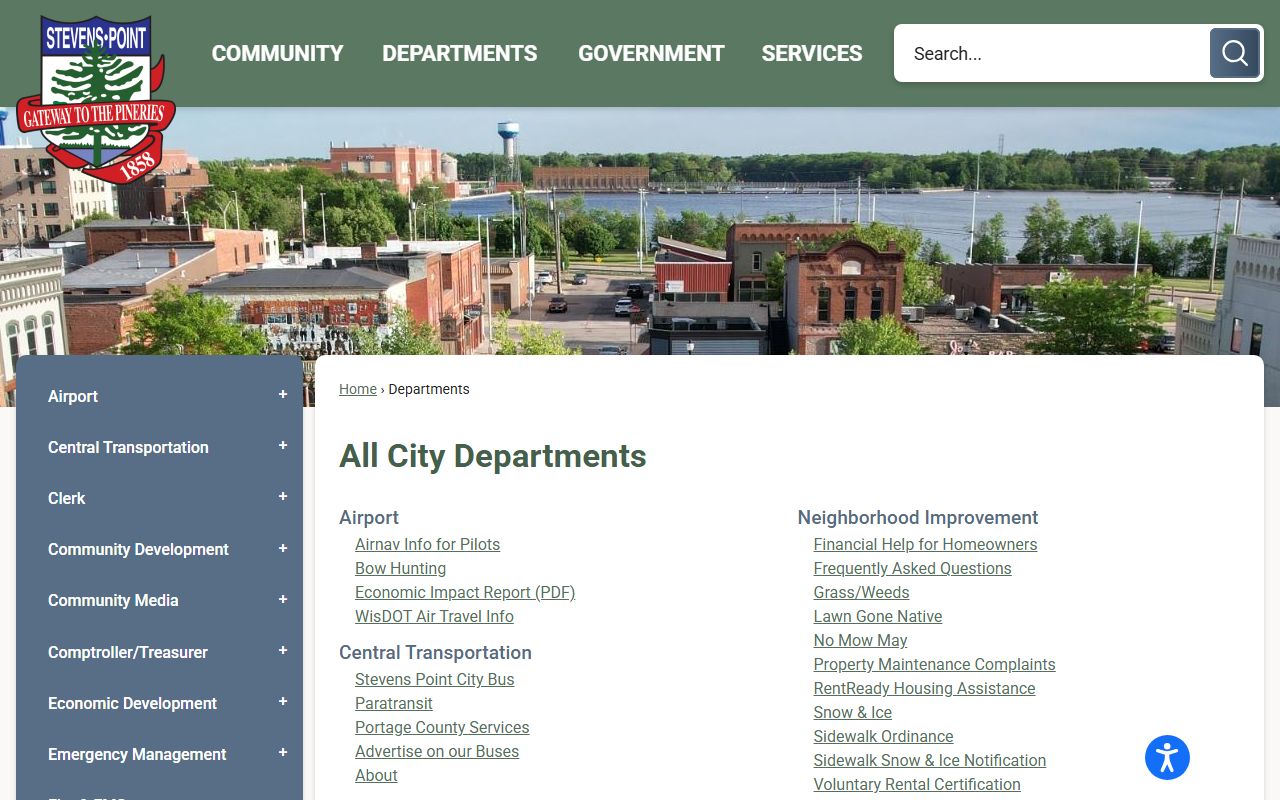
Task: Click the magnifying glass search button
Action: pyautogui.click(x=1234, y=53)
